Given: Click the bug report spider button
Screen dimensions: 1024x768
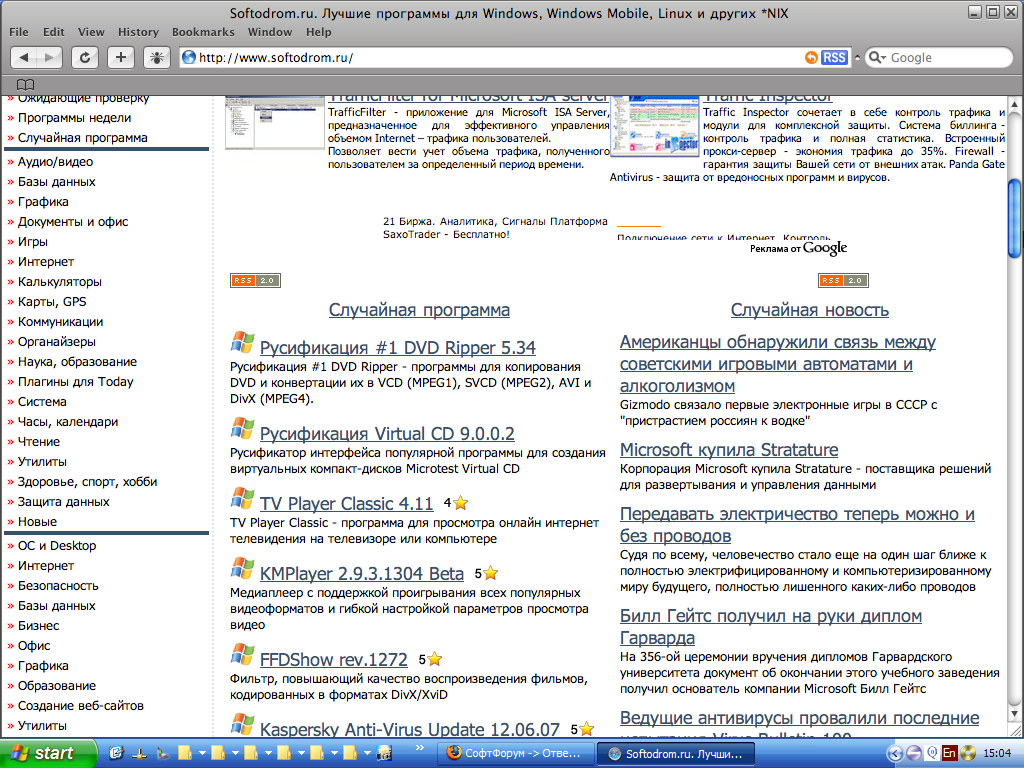Looking at the screenshot, I should click(x=157, y=57).
